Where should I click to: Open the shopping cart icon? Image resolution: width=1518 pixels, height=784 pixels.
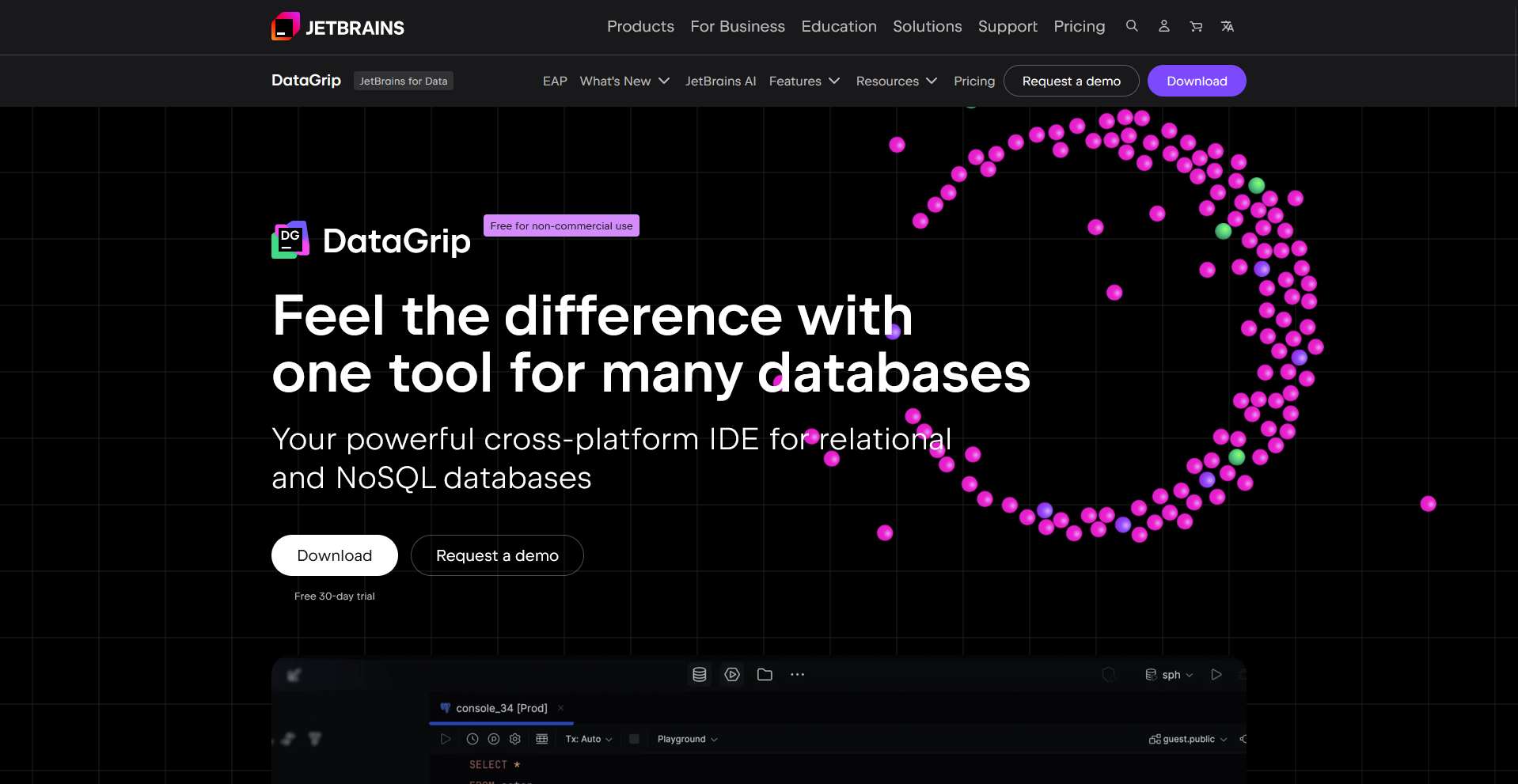click(1196, 26)
